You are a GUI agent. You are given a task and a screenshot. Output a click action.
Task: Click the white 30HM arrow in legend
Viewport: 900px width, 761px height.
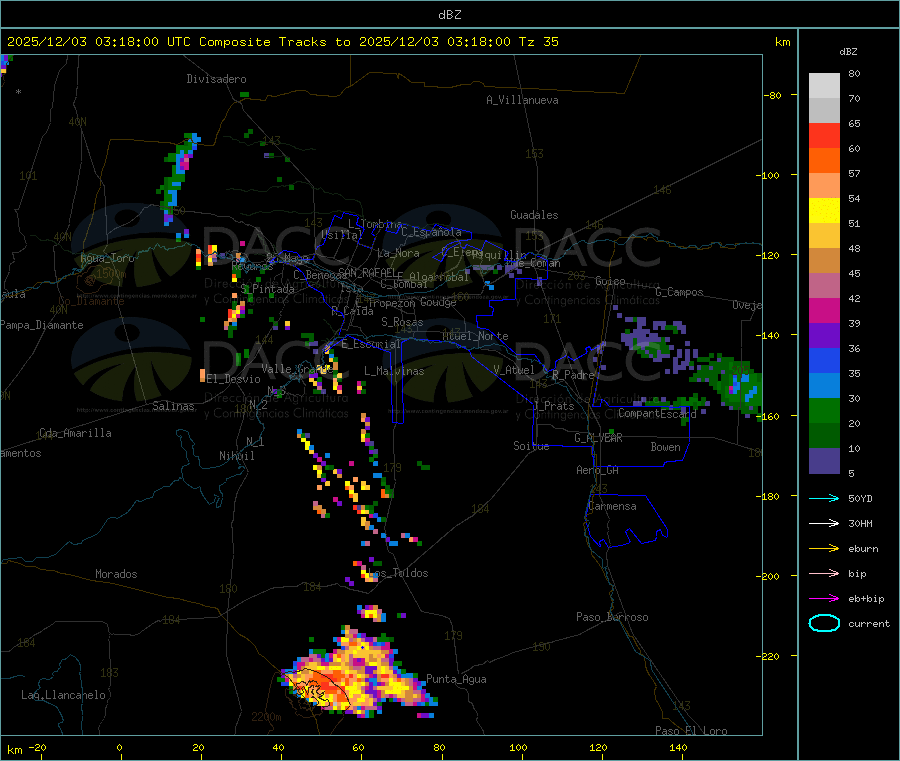pos(824,523)
